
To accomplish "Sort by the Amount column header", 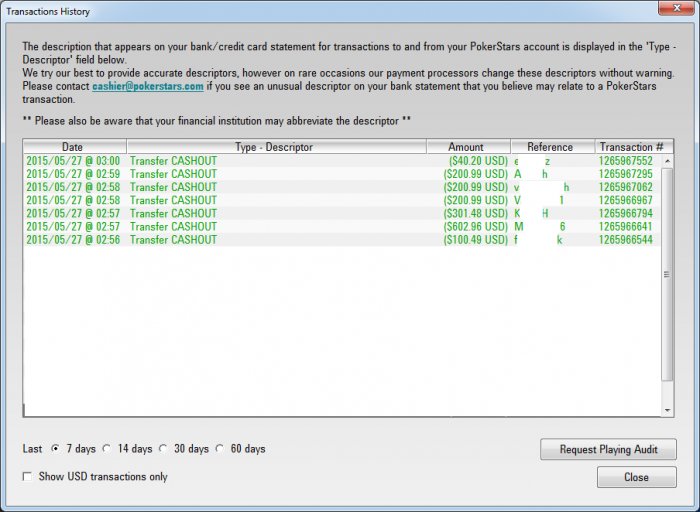I will [x=468, y=147].
